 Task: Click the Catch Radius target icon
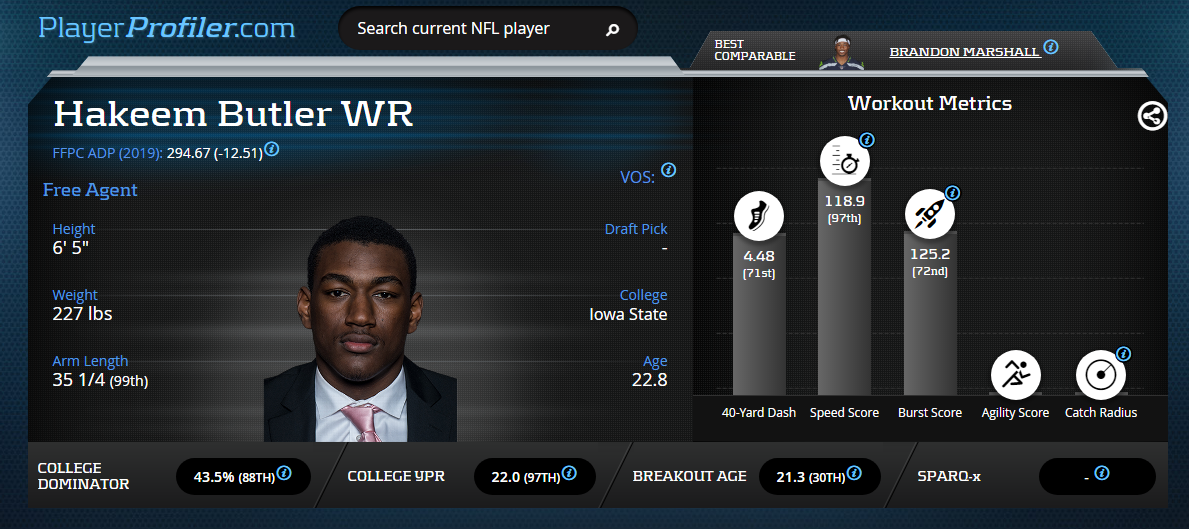[1100, 374]
